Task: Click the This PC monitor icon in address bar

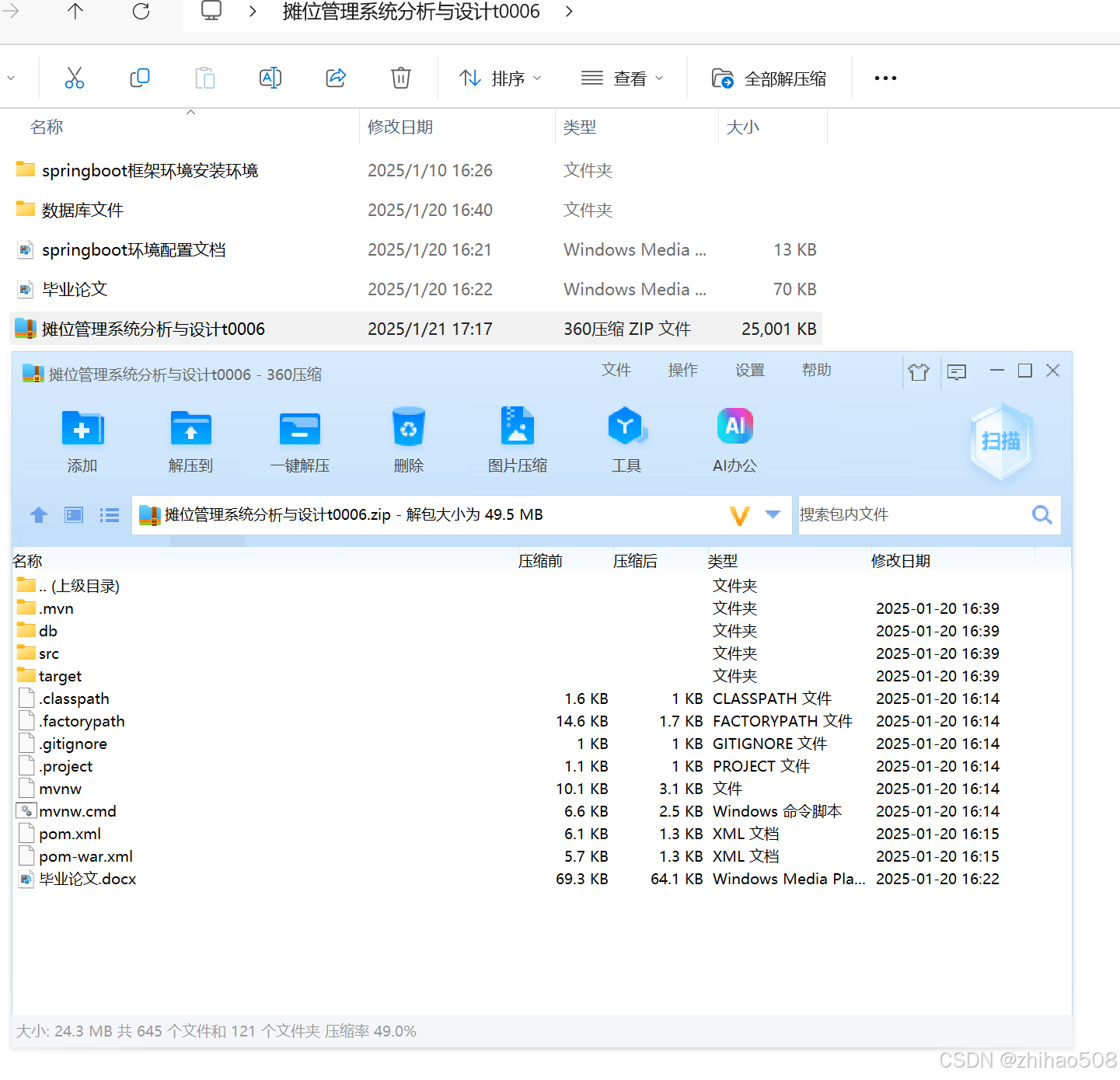Action: point(211,10)
